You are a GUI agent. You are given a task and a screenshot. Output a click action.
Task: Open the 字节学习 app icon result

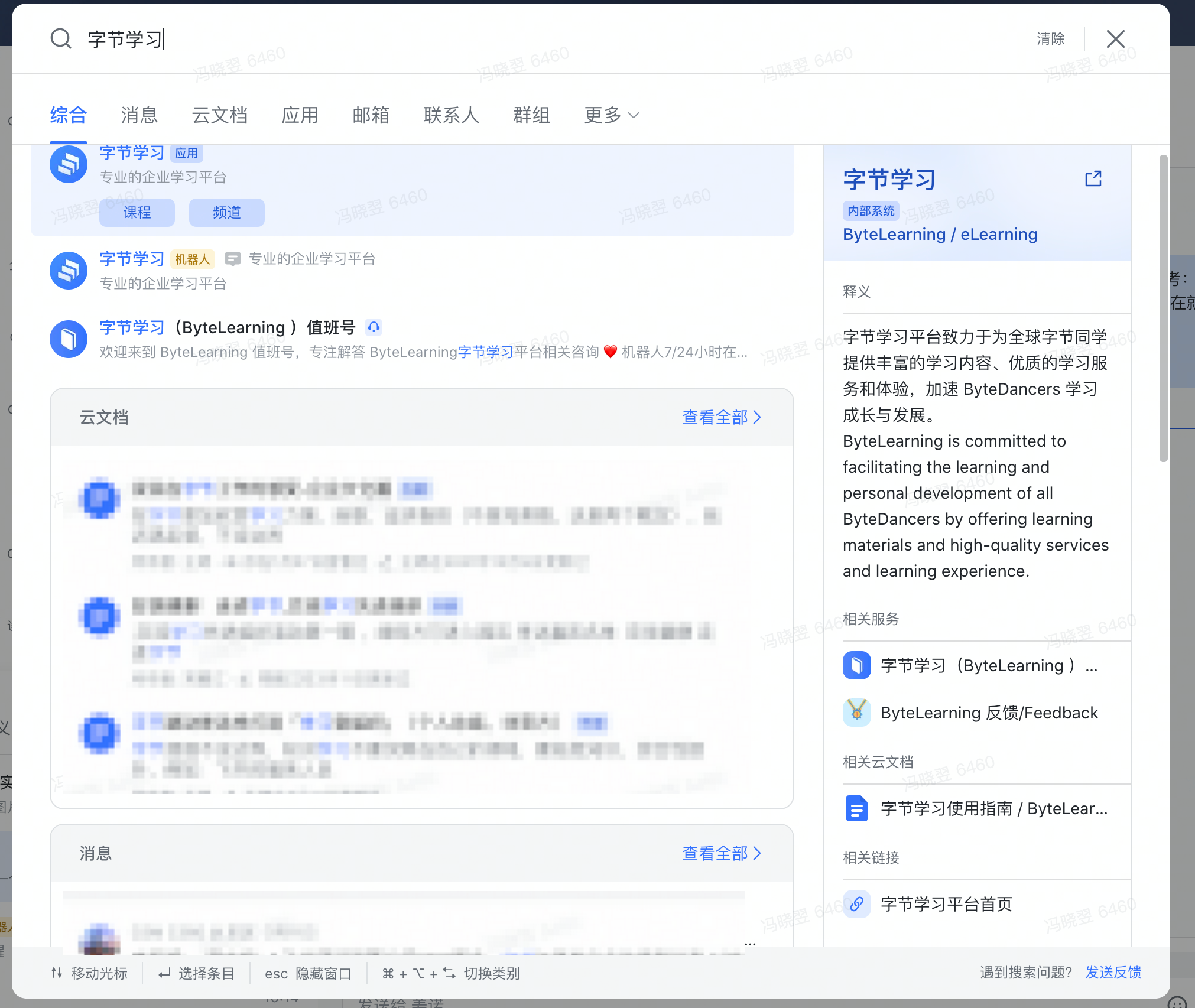69,164
